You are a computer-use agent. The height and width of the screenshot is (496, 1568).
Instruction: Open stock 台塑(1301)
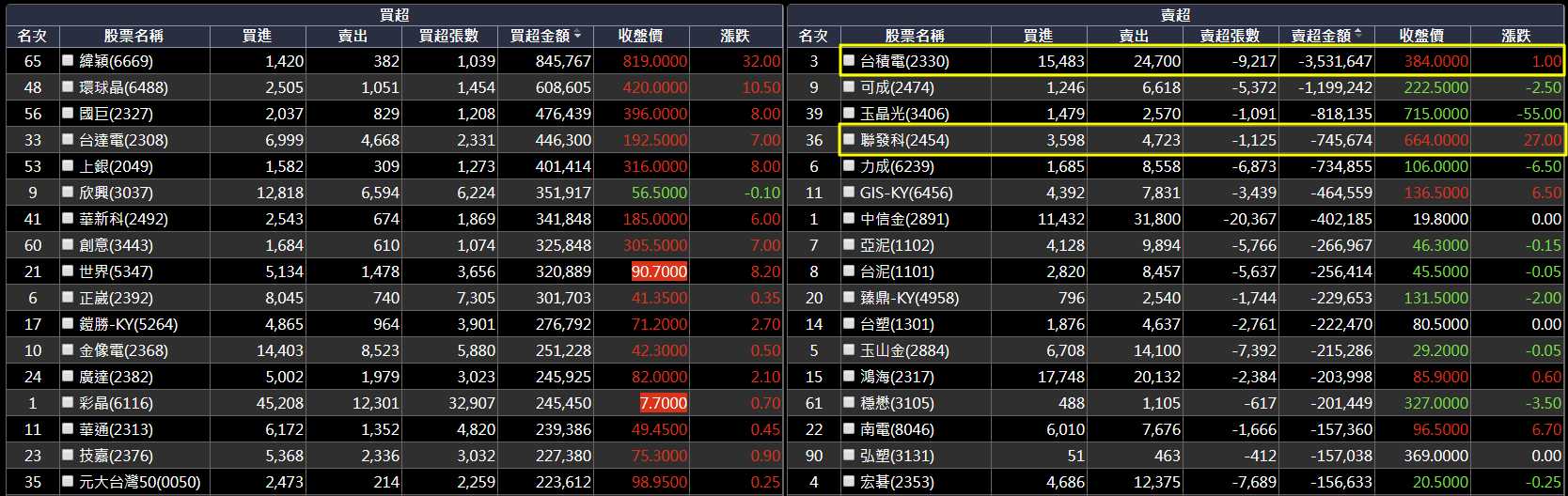(897, 324)
